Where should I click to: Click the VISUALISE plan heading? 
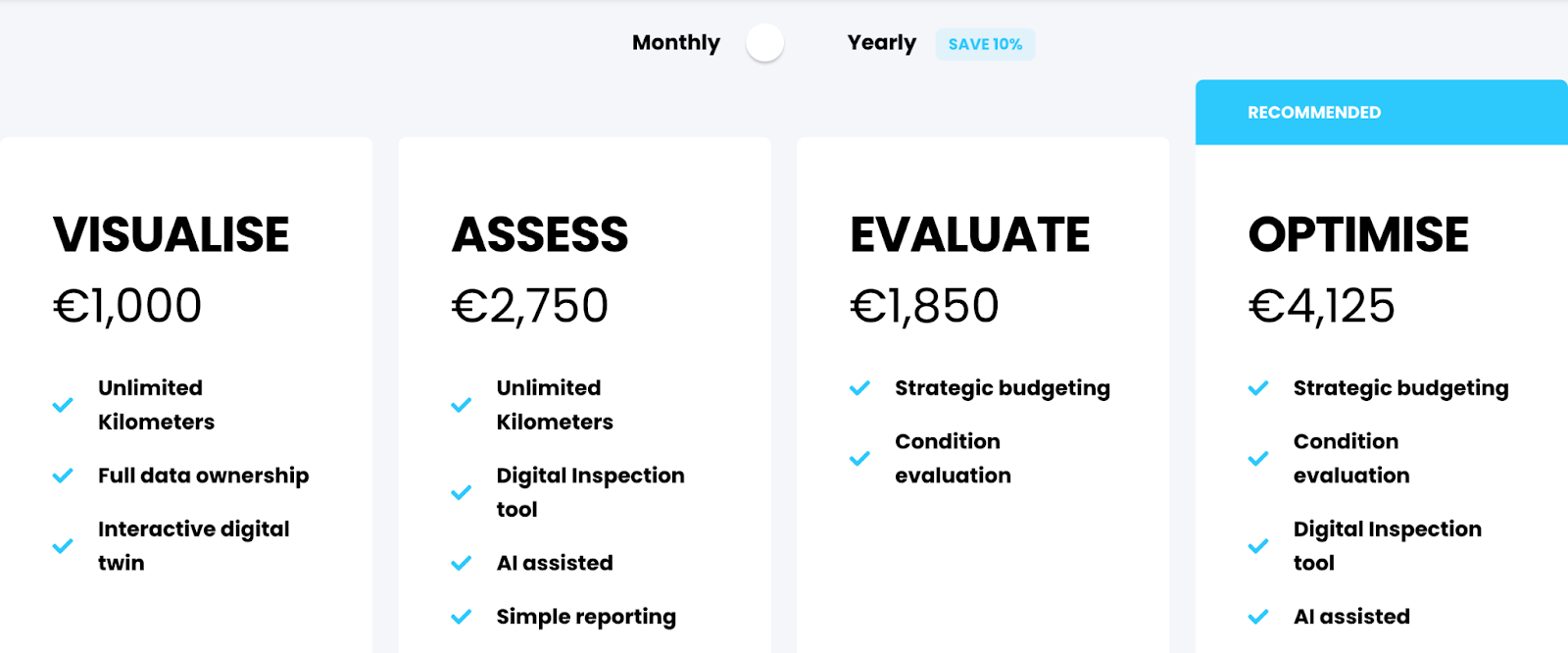click(x=171, y=235)
